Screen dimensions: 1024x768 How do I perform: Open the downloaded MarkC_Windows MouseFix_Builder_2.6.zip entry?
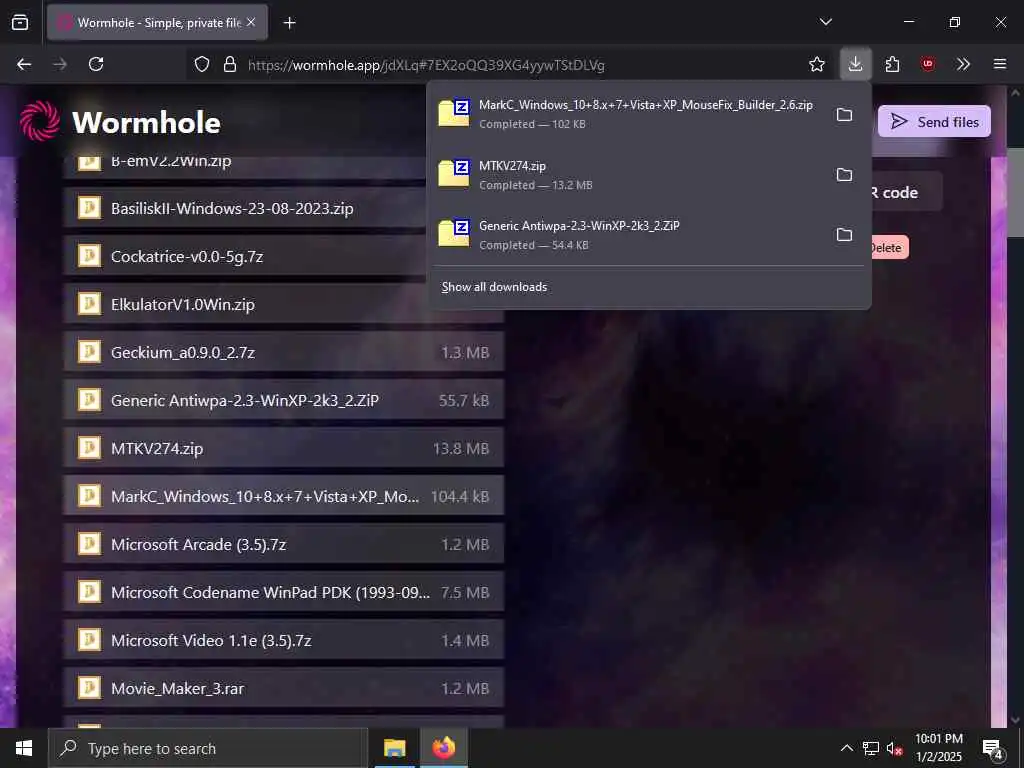coord(630,114)
